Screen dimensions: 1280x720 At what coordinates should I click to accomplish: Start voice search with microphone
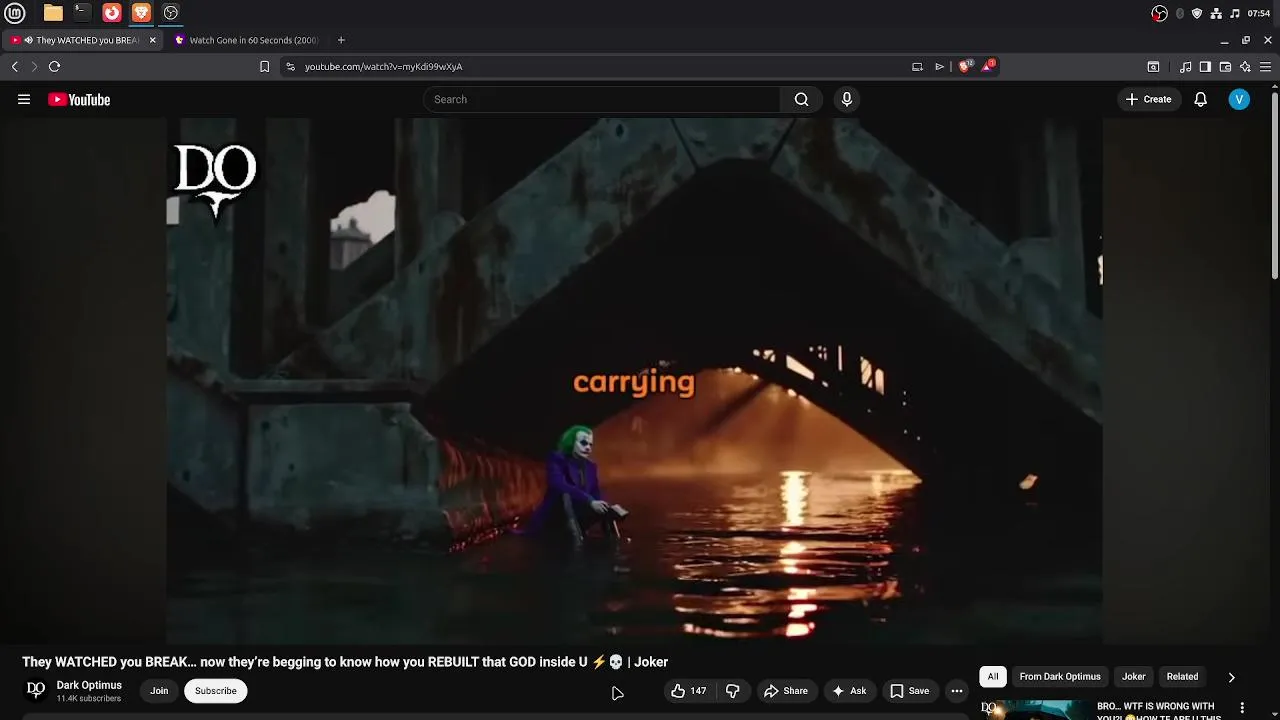[x=847, y=99]
